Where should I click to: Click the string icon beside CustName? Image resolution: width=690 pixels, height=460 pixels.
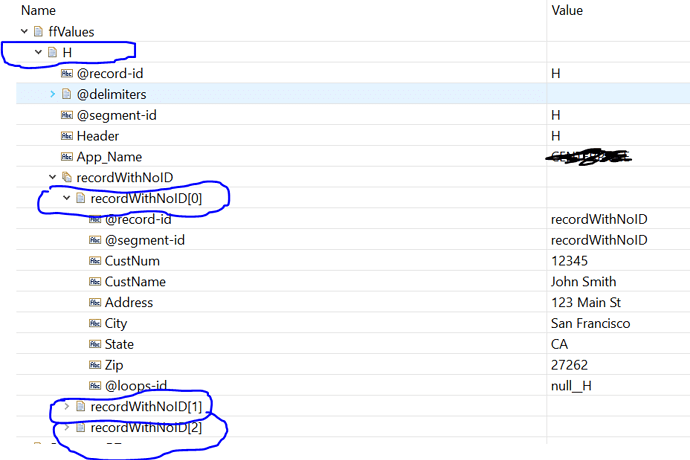[x=95, y=282]
